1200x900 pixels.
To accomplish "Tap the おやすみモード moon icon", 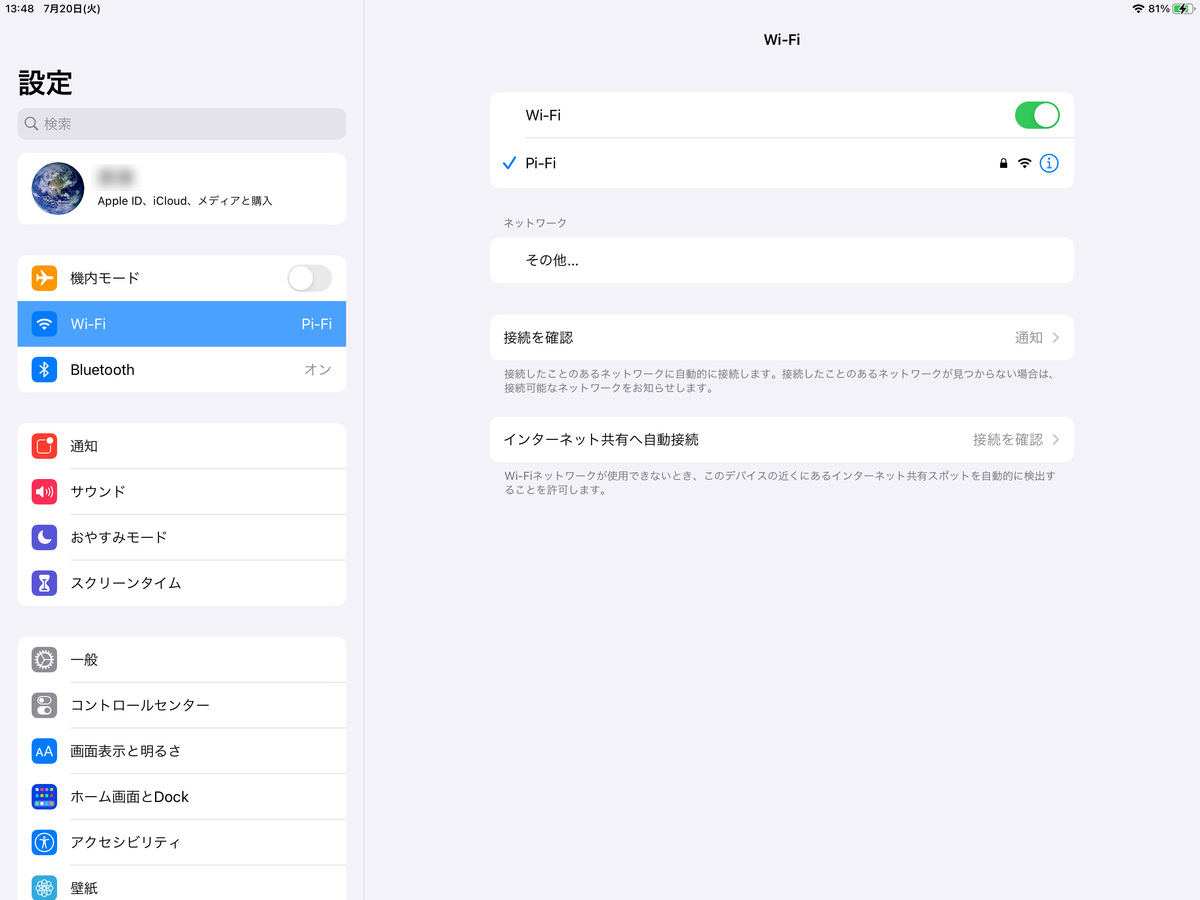I will (44, 537).
